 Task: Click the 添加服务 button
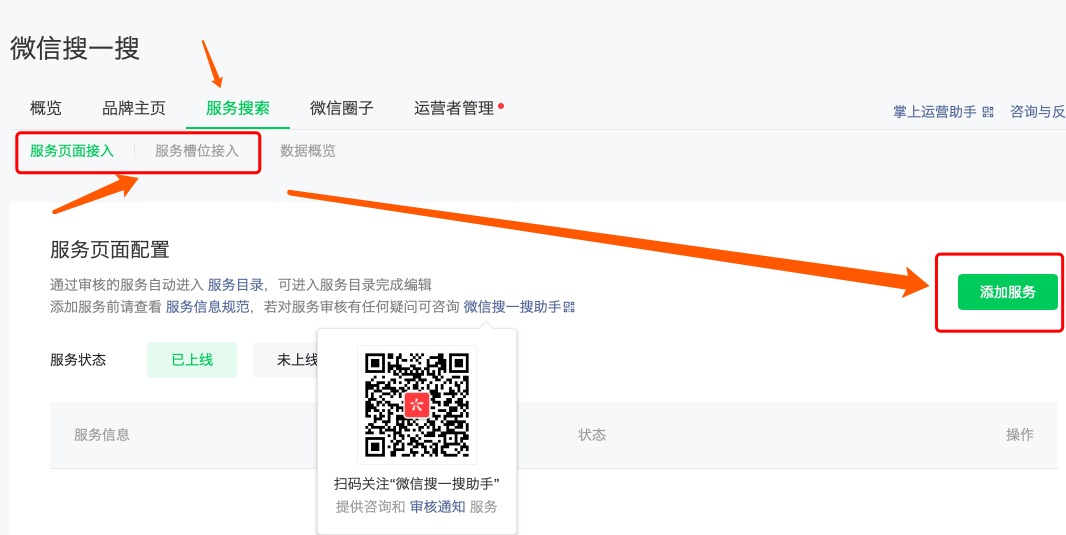click(1008, 292)
